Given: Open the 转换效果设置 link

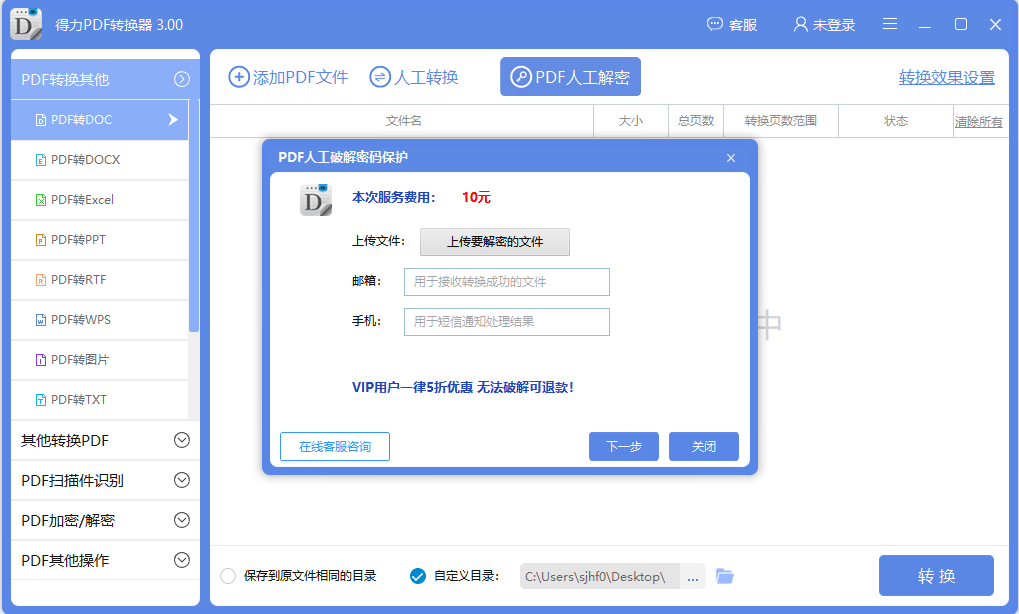Looking at the screenshot, I should (946, 77).
